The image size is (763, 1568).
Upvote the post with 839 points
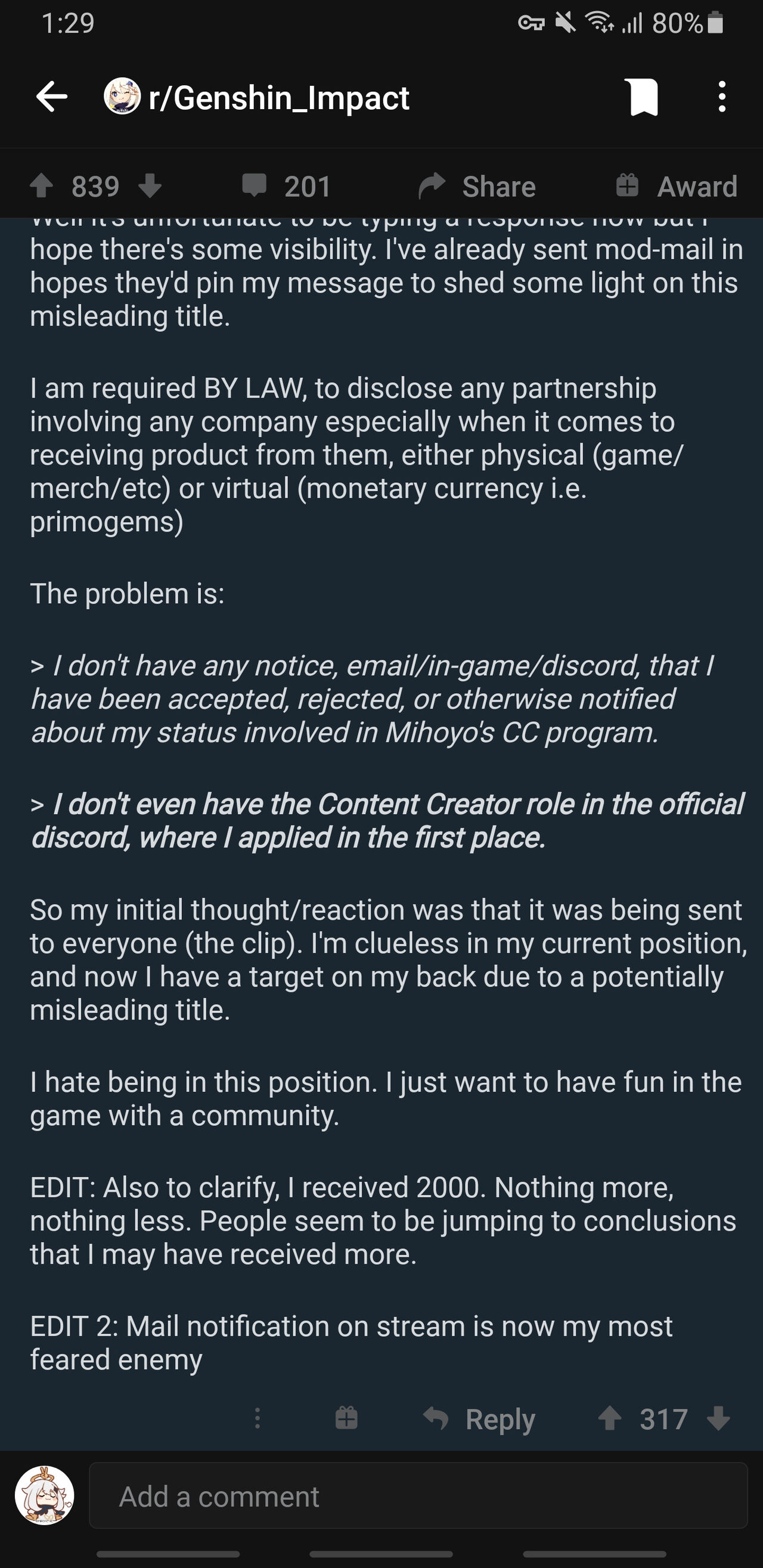coord(41,187)
